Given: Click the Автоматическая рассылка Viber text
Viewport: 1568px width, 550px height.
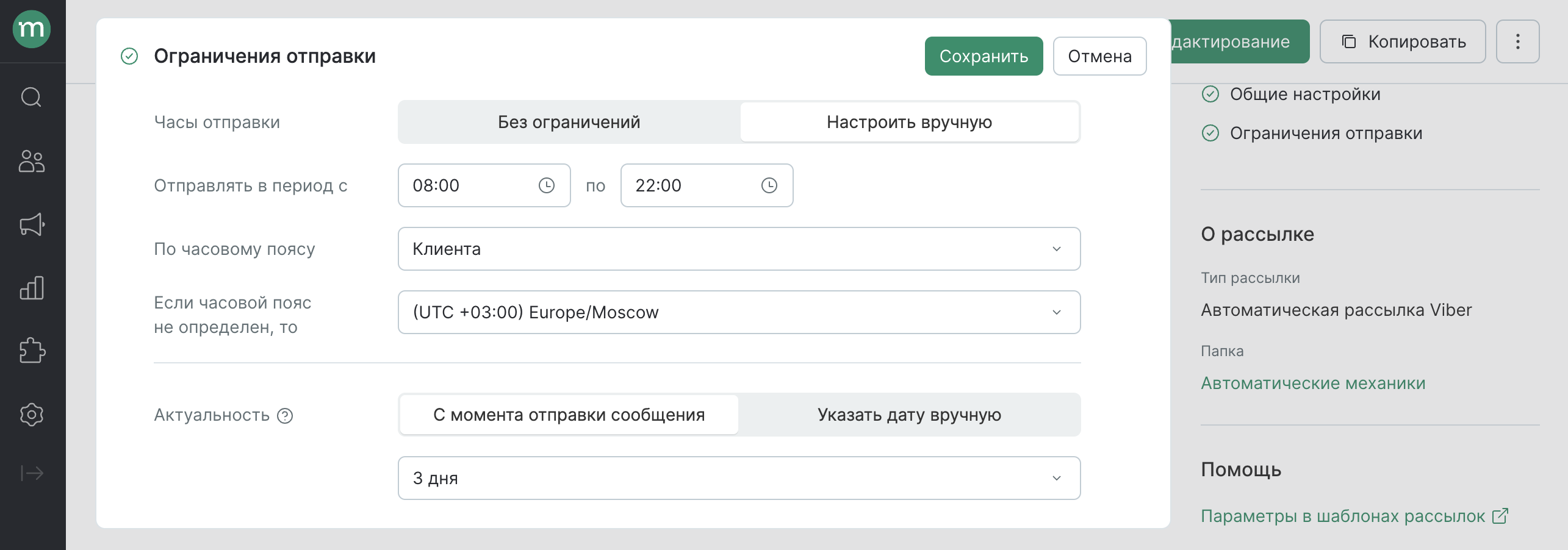Looking at the screenshot, I should tap(1336, 310).
